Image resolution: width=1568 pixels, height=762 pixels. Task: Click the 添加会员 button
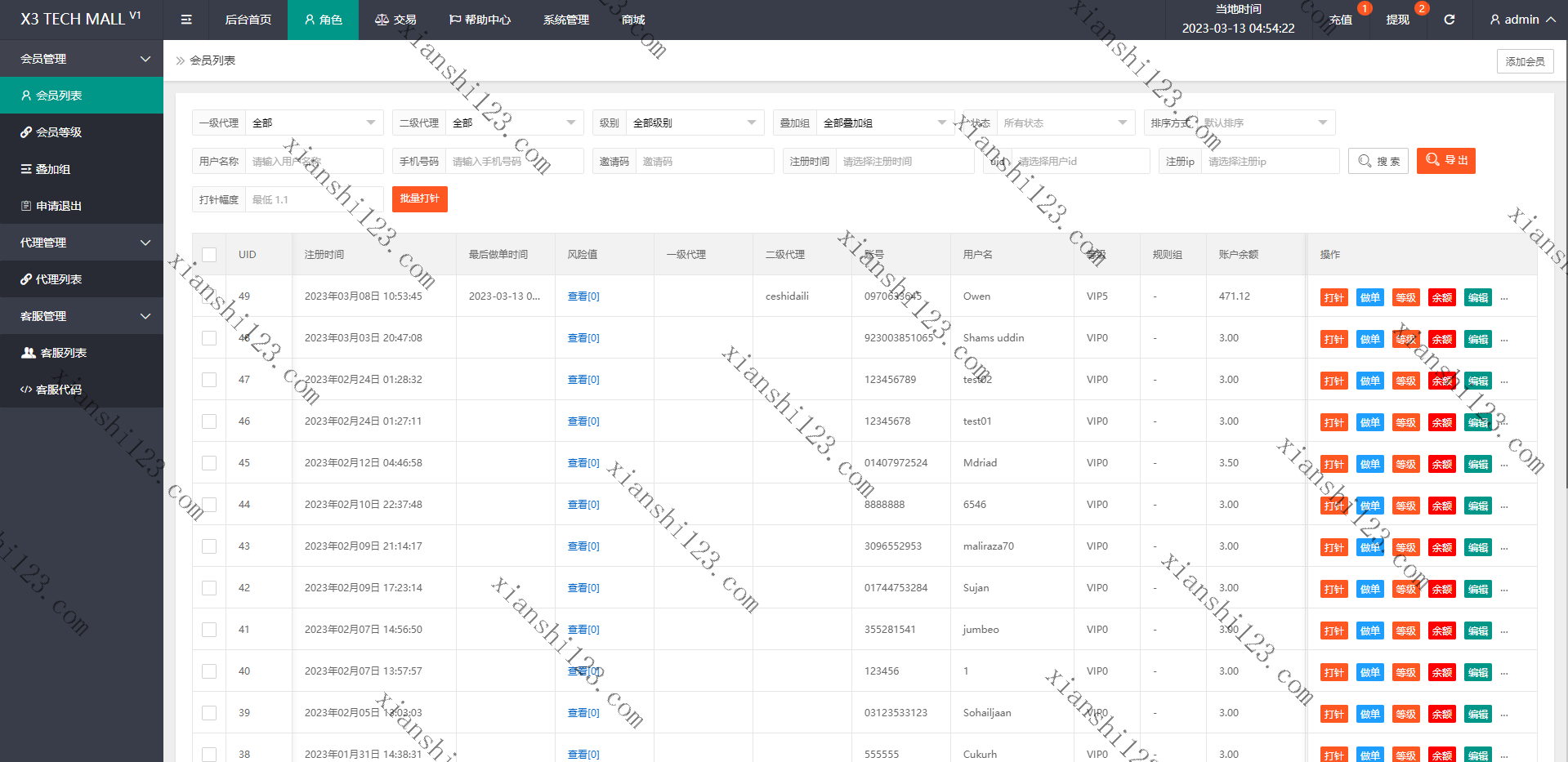[x=1526, y=61]
